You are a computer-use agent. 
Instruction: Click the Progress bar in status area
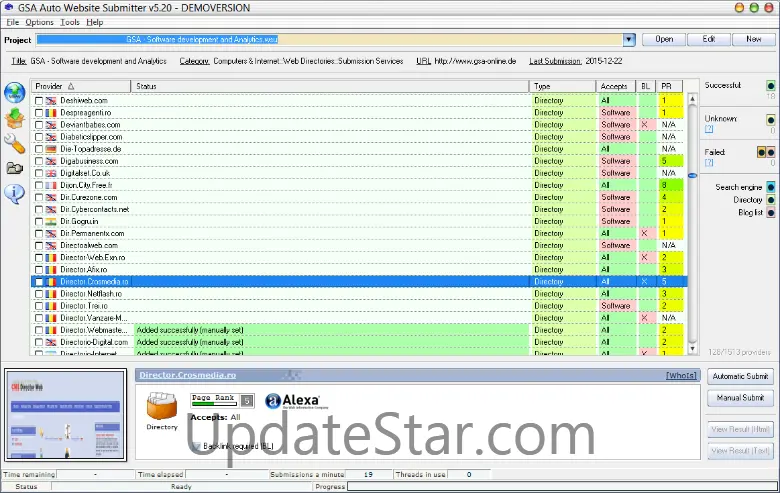click(562, 487)
